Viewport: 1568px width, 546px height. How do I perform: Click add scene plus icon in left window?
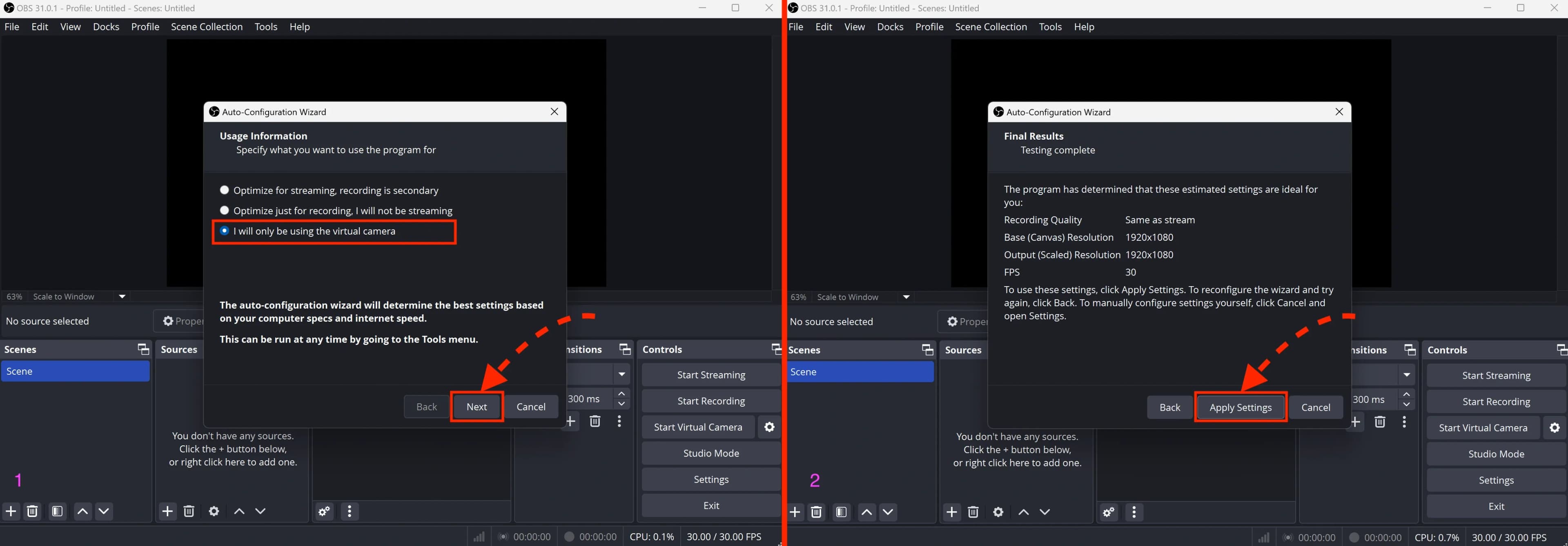11,511
